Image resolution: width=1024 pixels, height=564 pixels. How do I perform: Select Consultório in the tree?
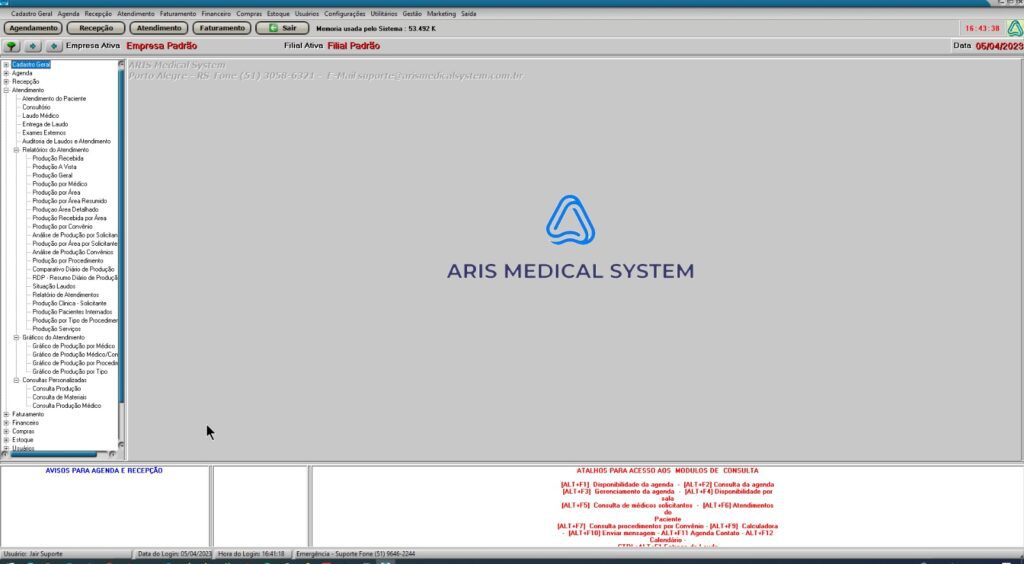click(x=36, y=107)
